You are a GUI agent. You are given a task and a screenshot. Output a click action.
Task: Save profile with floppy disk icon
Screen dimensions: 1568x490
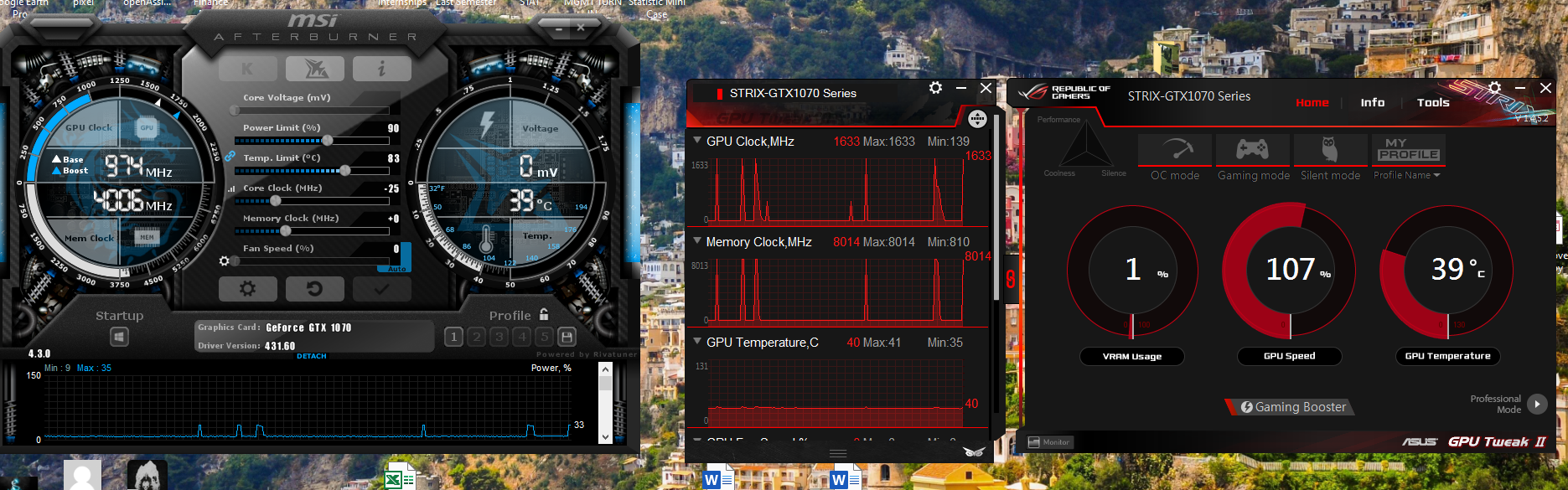[x=567, y=337]
